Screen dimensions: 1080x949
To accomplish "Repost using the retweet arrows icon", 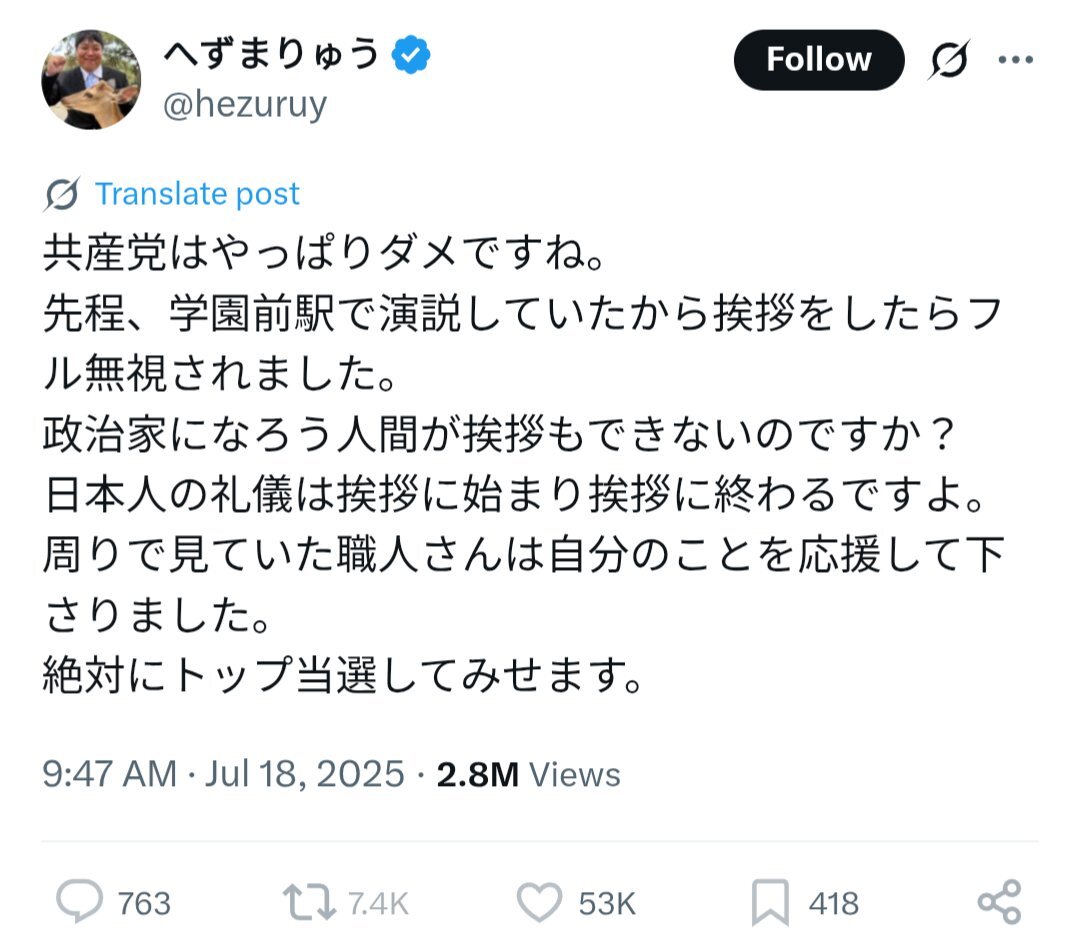I will (309, 903).
